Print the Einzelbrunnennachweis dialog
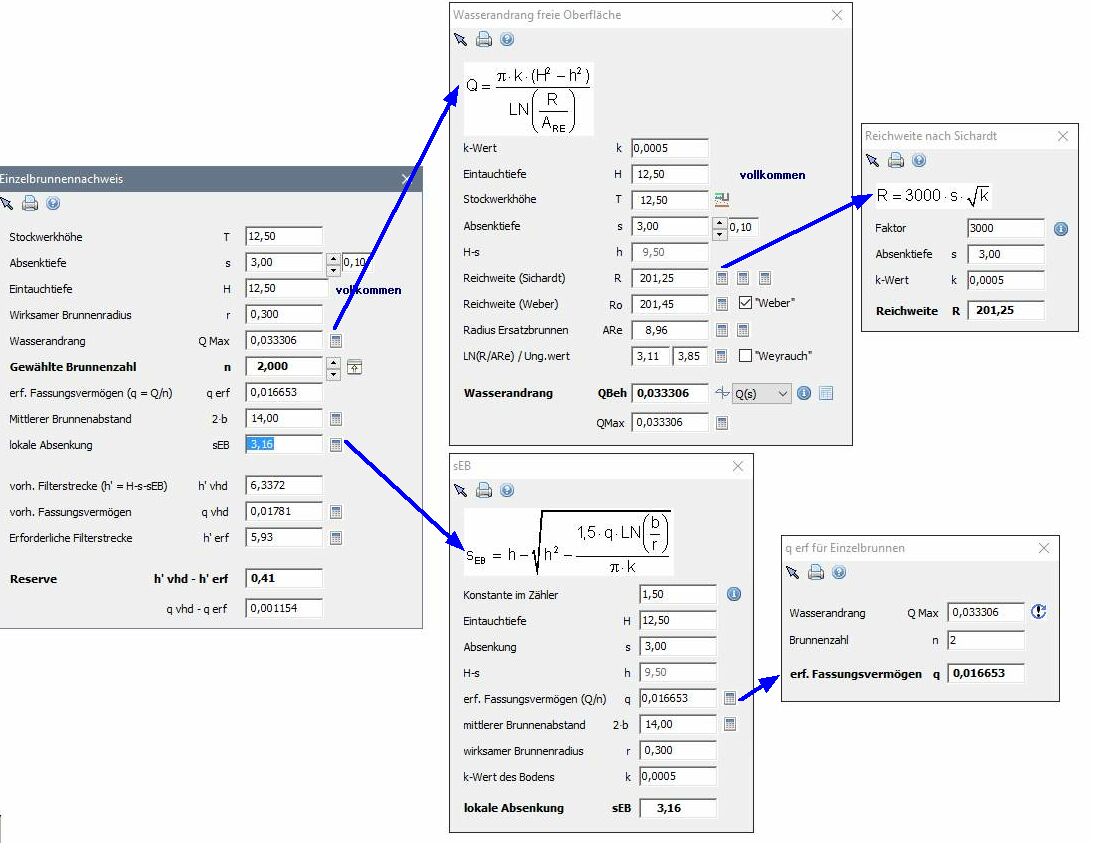 coord(30,203)
